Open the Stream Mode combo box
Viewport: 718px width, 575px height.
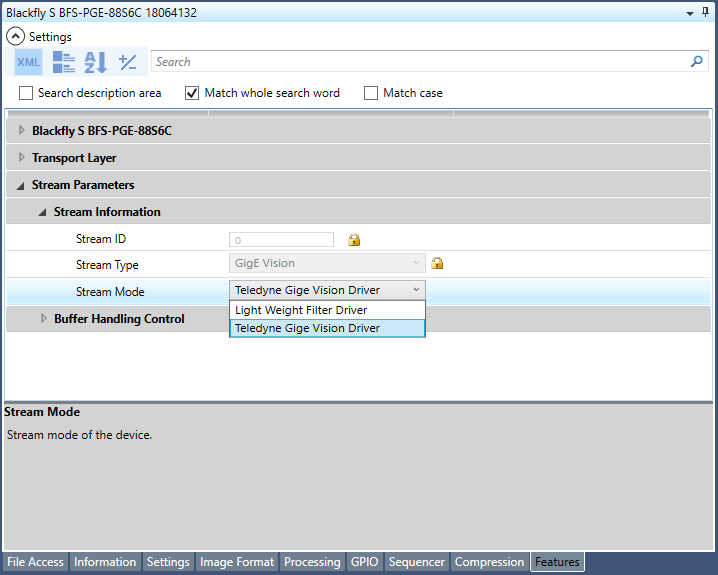point(327,290)
